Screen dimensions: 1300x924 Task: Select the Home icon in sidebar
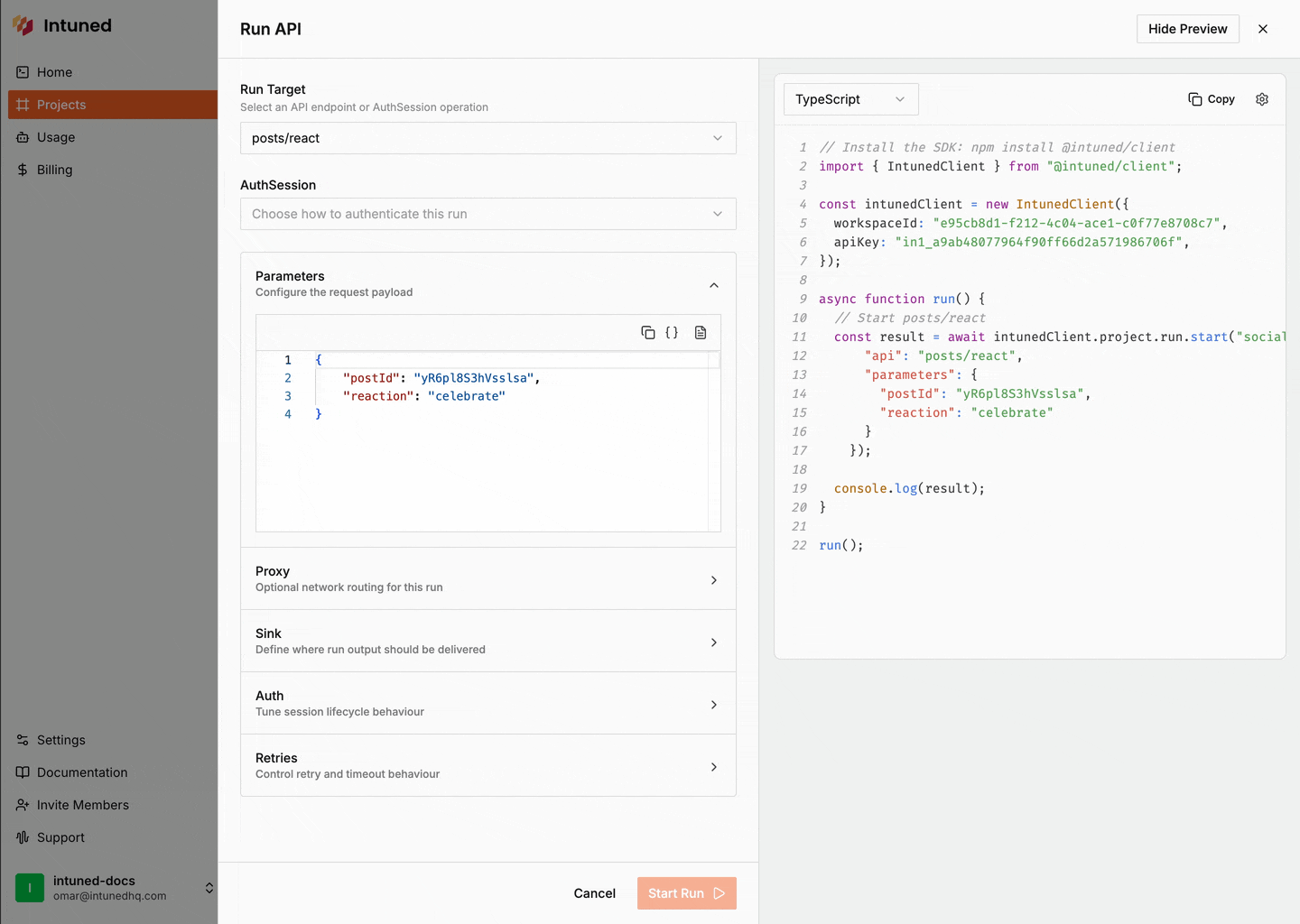(x=21, y=72)
